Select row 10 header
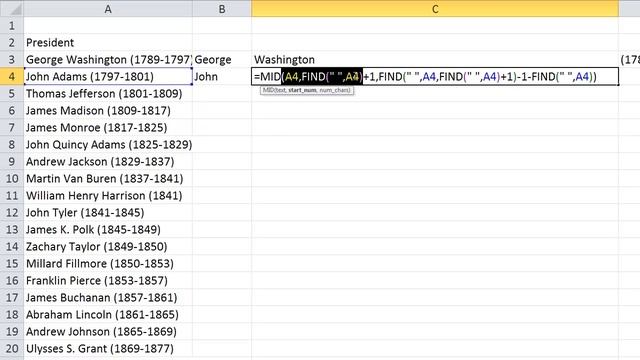 tap(11, 179)
